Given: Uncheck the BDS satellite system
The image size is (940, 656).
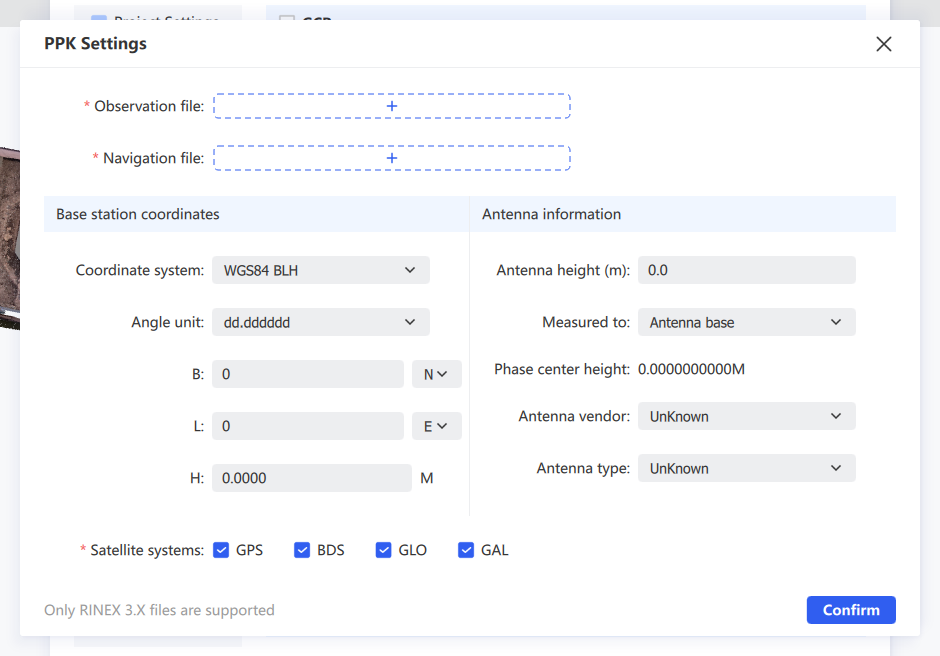Looking at the screenshot, I should coord(302,550).
